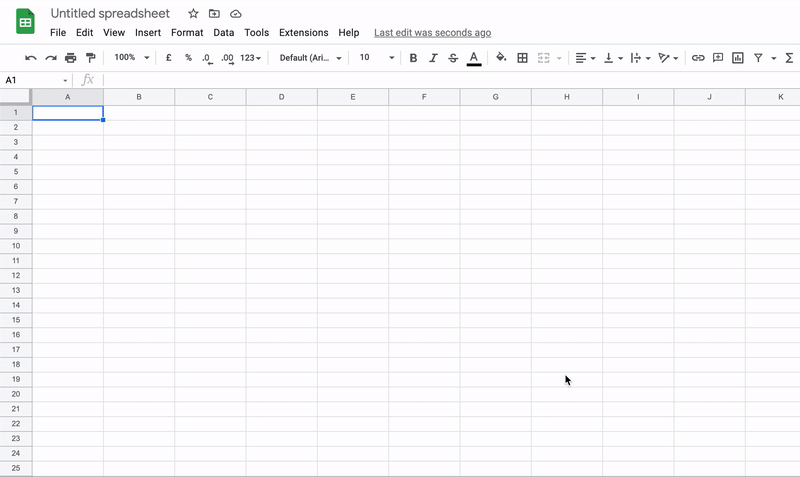The image size is (800, 477).
Task: Open the 100% zoom dropdown
Action: click(x=129, y=58)
